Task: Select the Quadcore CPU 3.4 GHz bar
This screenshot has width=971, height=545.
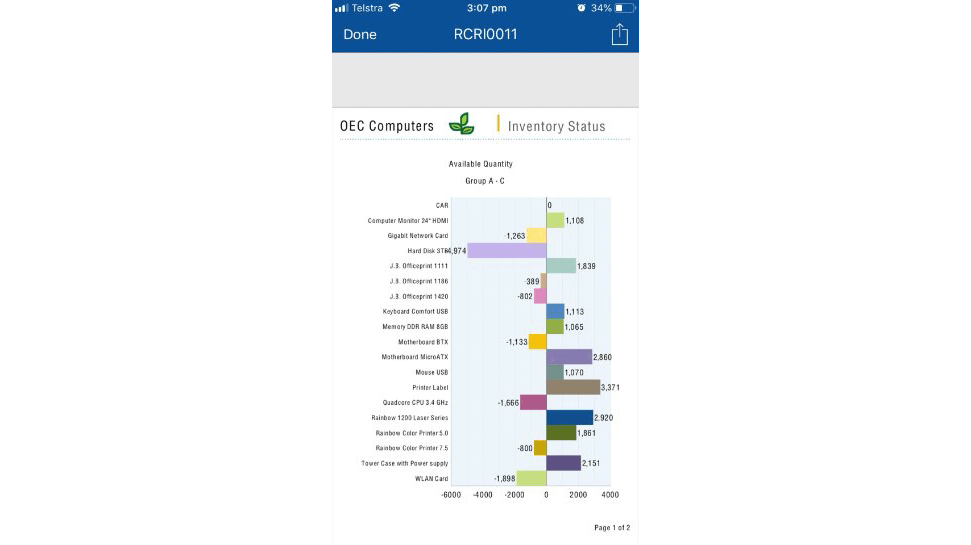Action: point(533,403)
